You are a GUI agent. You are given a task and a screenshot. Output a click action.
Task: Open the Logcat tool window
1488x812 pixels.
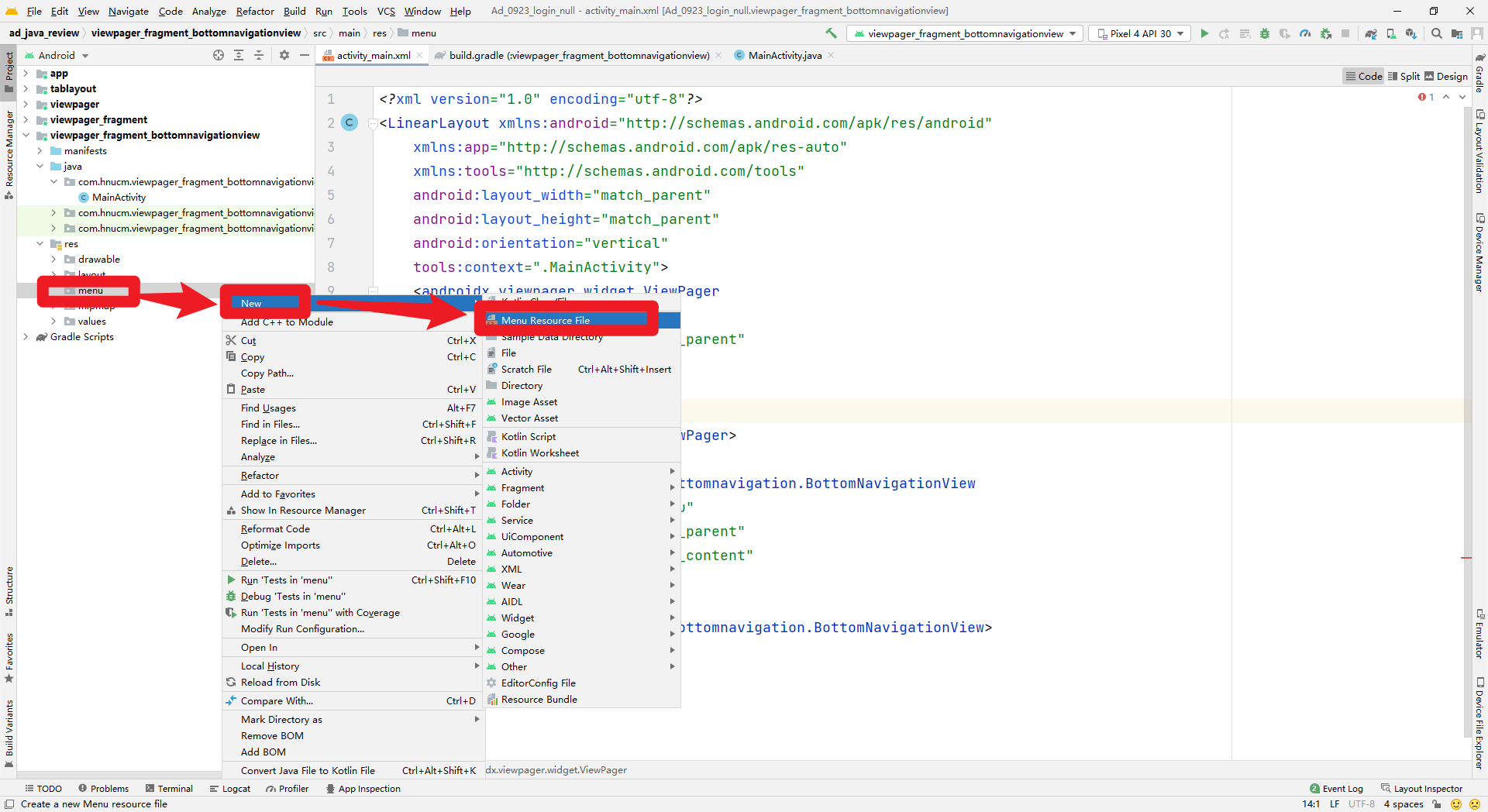click(230, 789)
